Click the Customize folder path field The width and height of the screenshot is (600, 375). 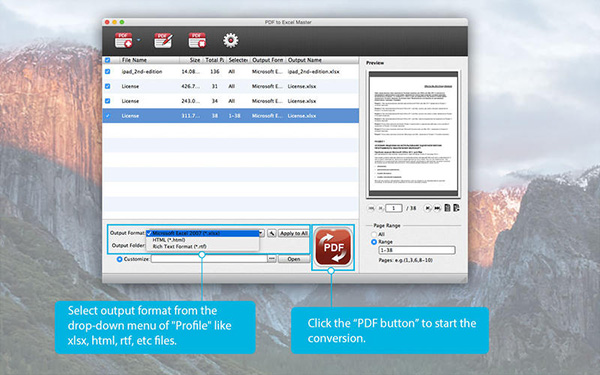[209, 259]
